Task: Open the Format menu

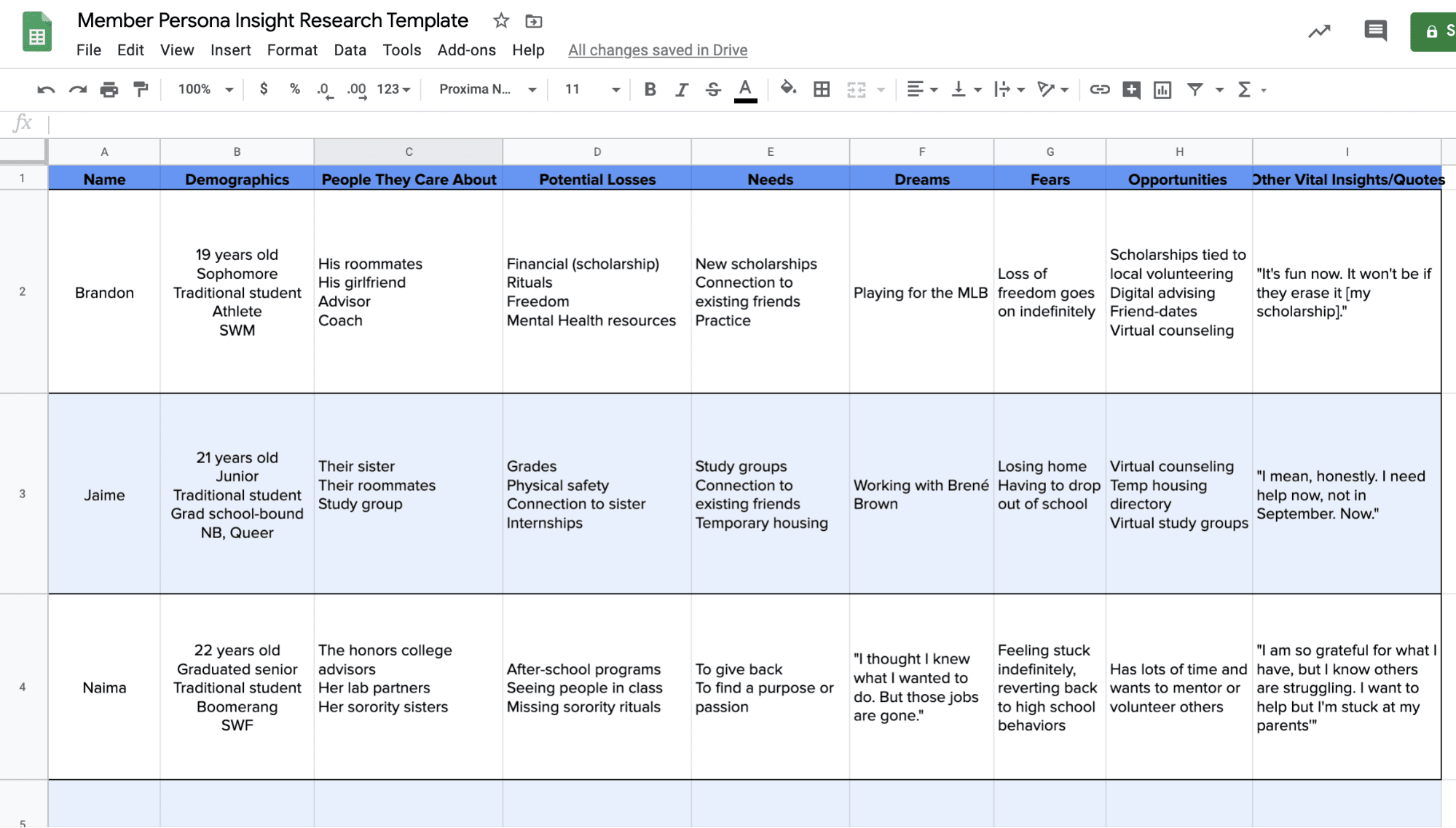Action: point(292,50)
